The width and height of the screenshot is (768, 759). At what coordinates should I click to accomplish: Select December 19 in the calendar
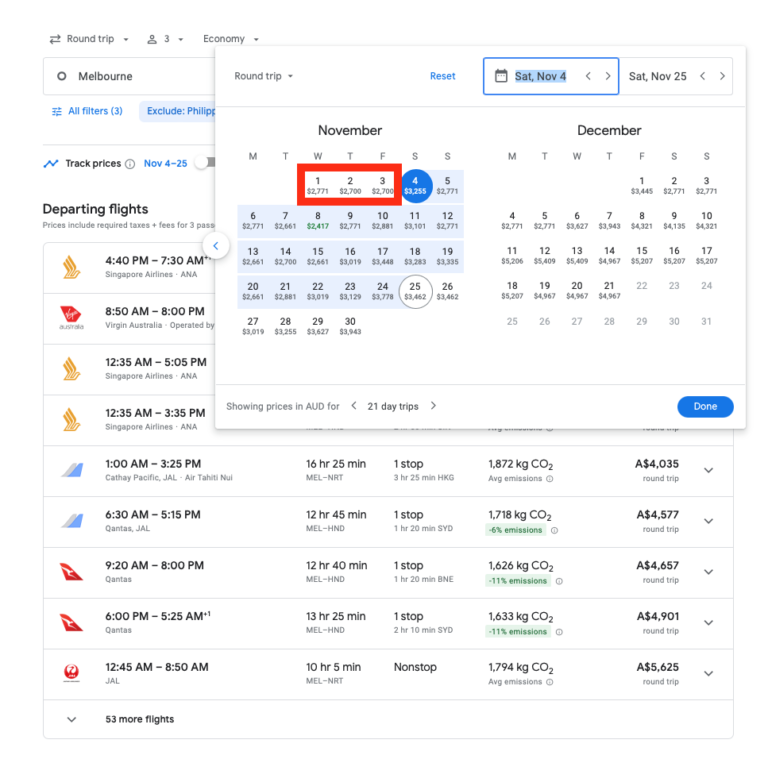click(x=544, y=290)
